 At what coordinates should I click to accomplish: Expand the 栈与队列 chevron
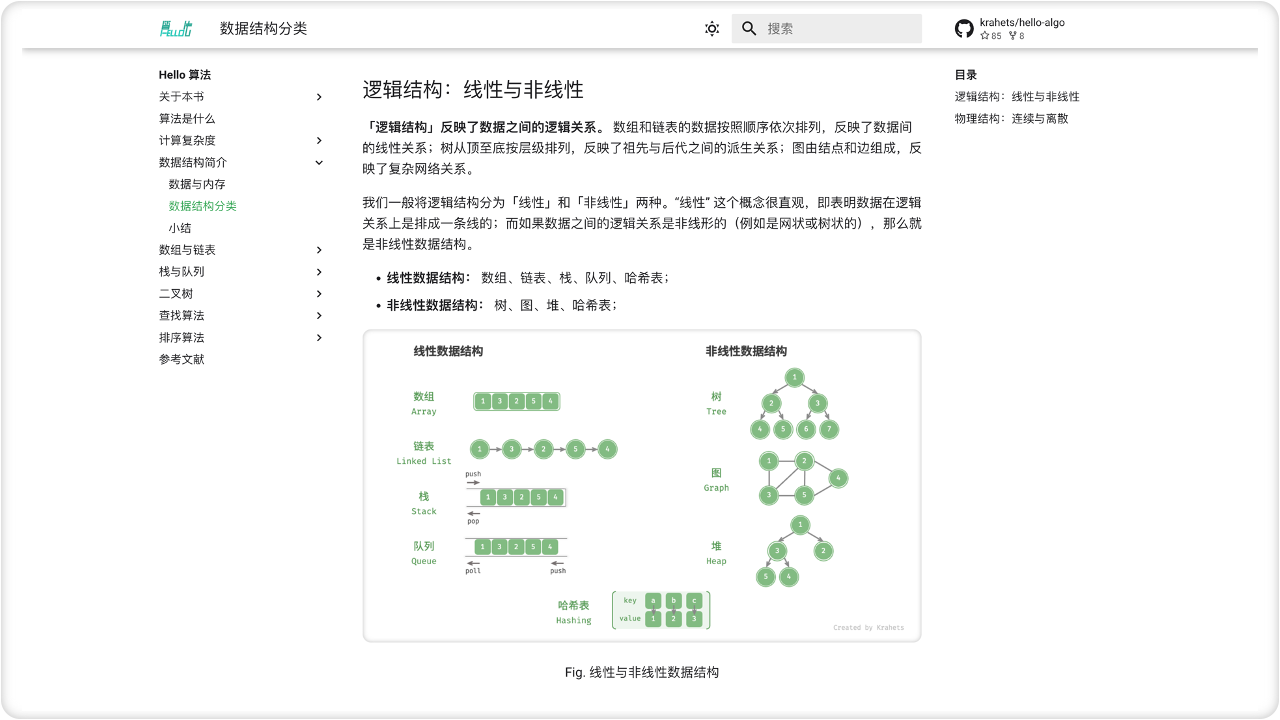tap(319, 272)
